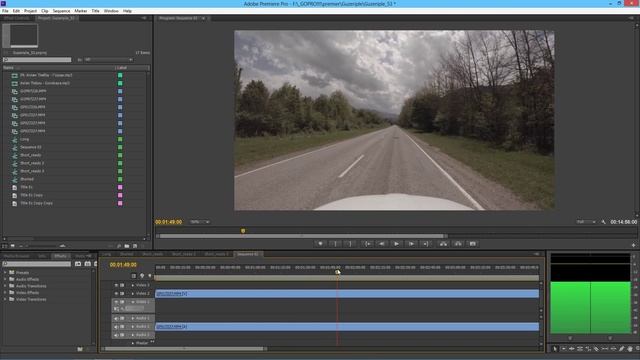Expand the Presets folder in Effects
The height and width of the screenshot is (360, 640).
pos(5,273)
